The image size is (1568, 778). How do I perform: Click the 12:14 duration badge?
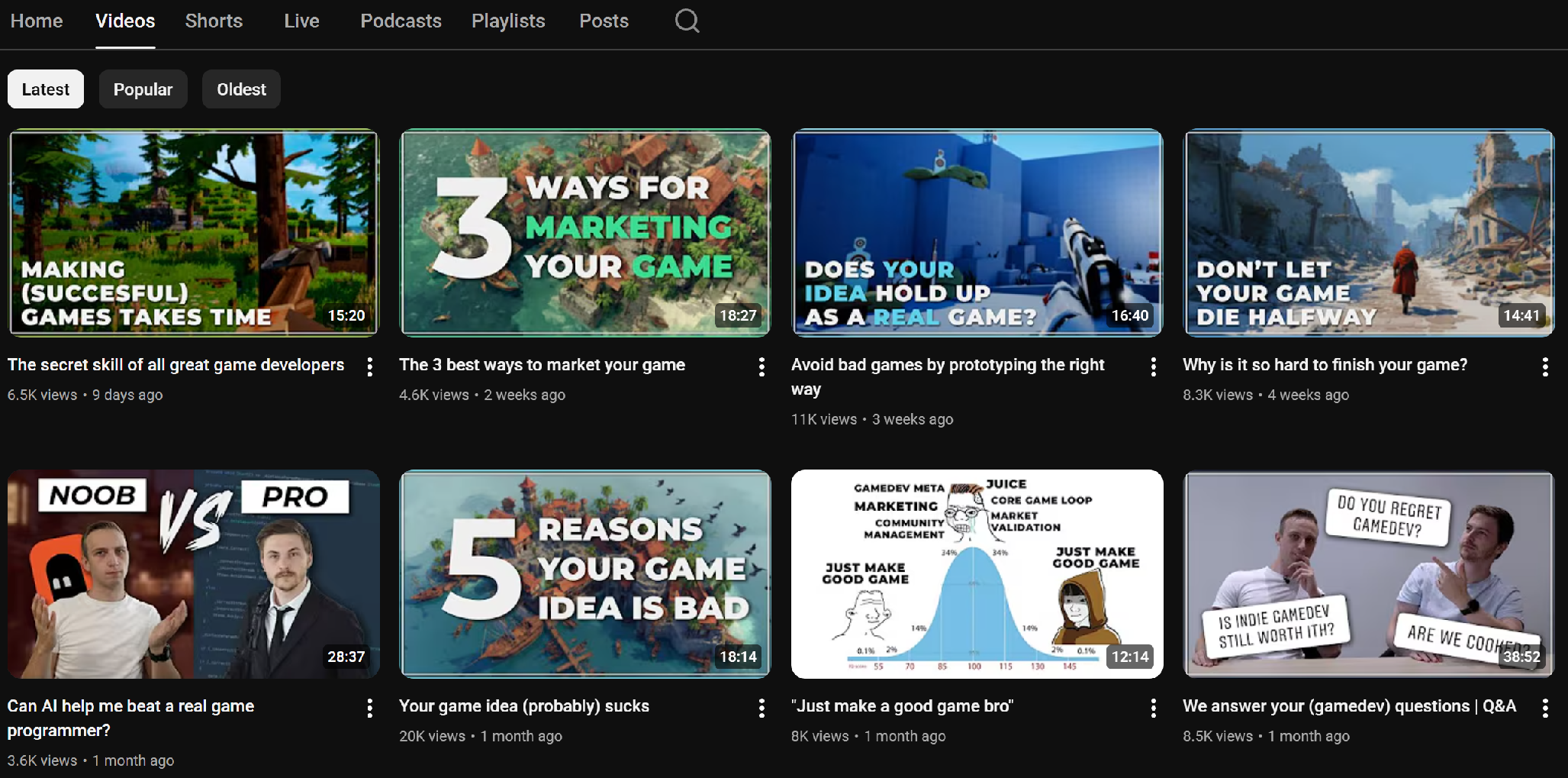click(x=1130, y=657)
